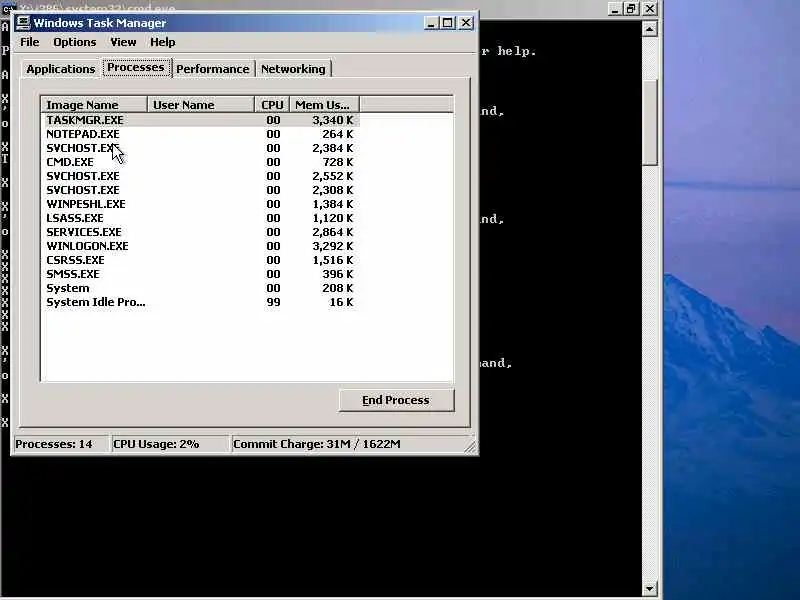Sort by CPU column header

(x=272, y=105)
